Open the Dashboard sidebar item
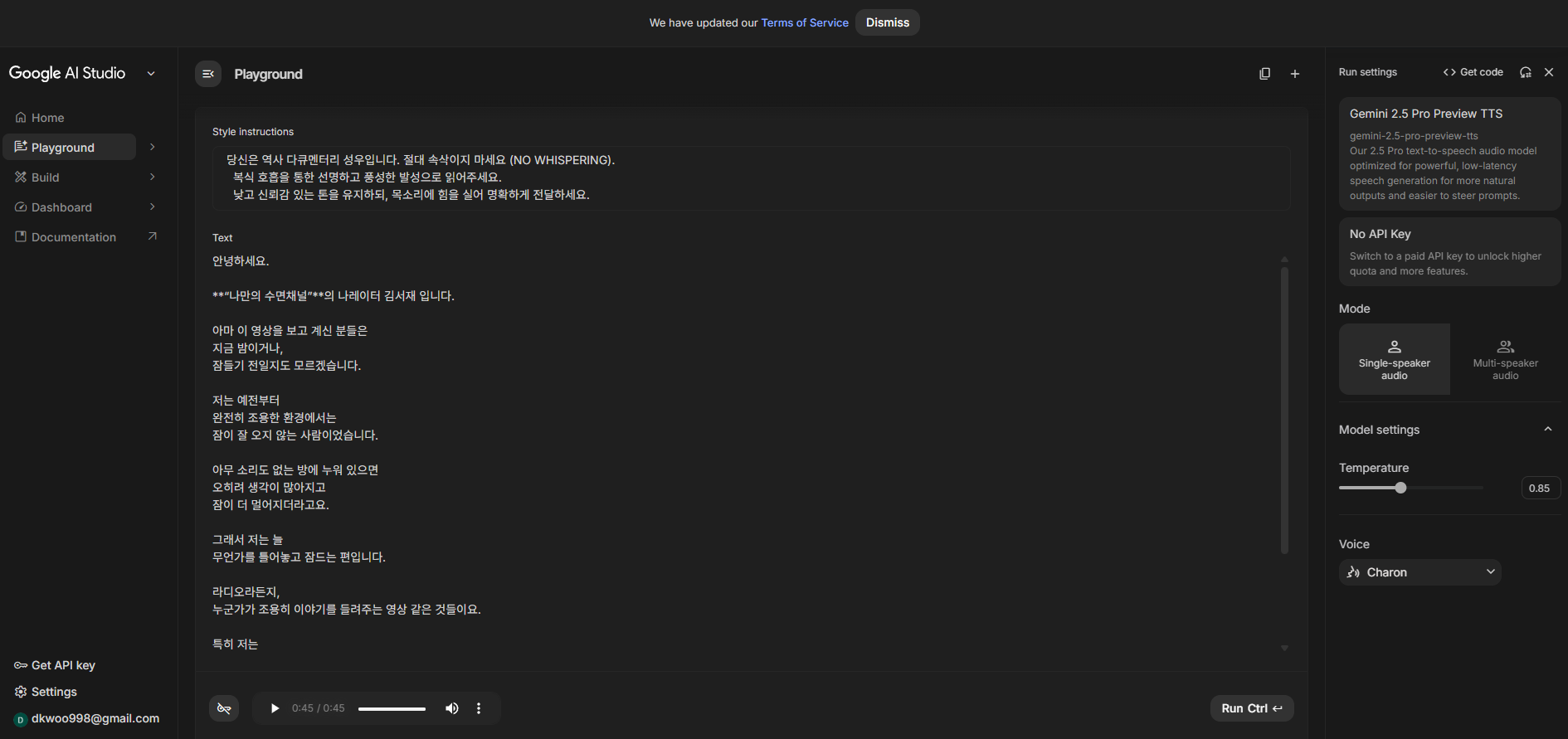This screenshot has width=1568, height=739. click(62, 207)
